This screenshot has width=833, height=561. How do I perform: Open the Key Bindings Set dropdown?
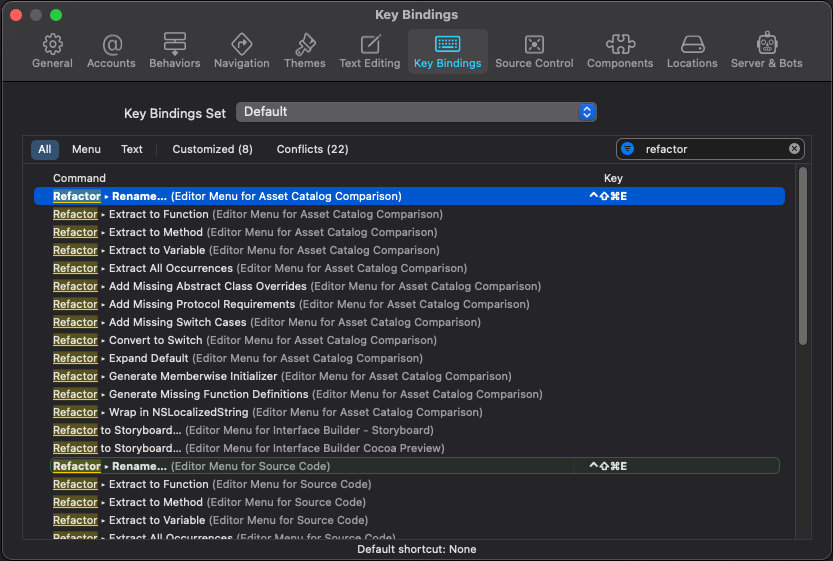(x=416, y=112)
